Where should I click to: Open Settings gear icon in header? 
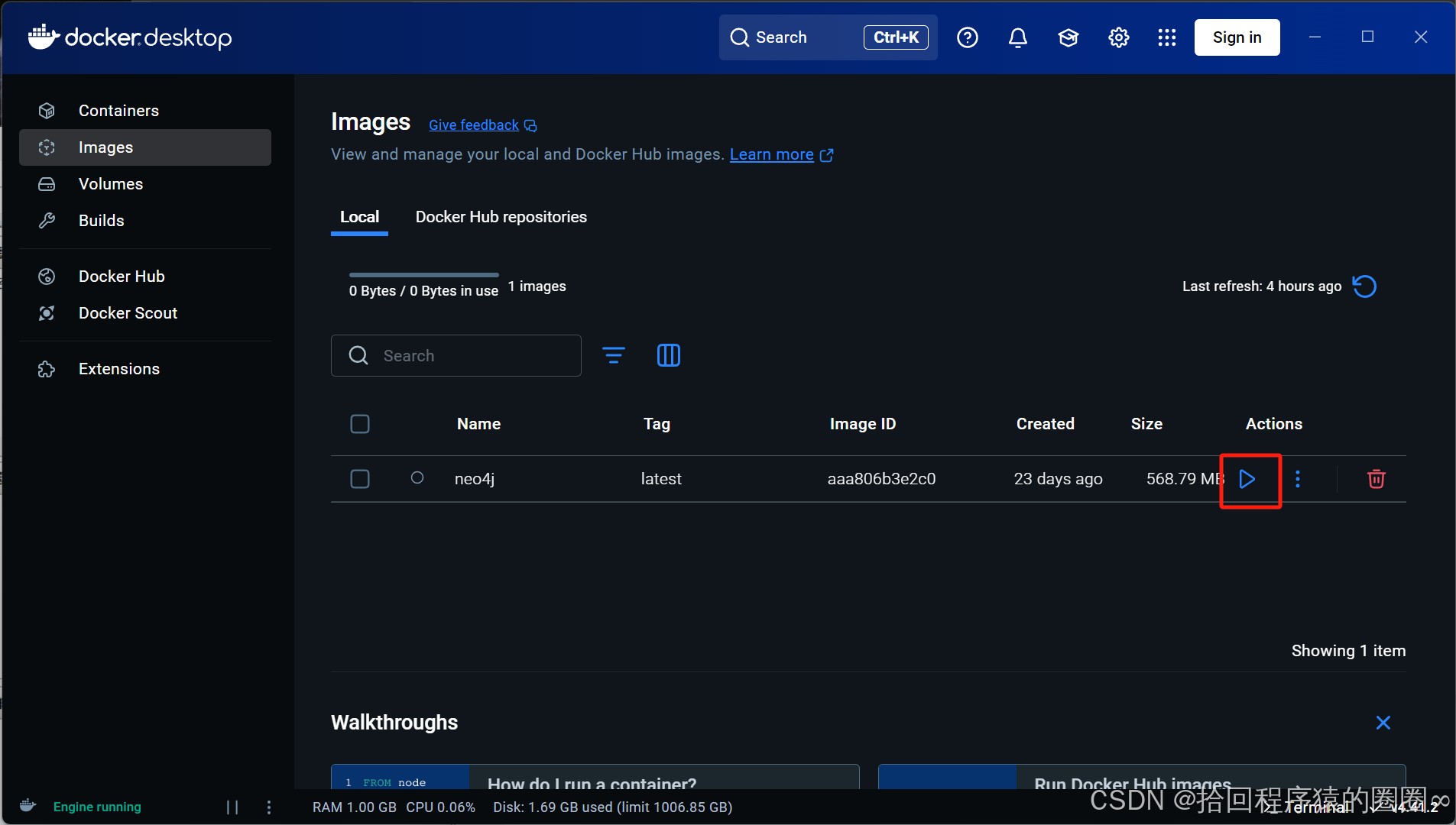1119,37
